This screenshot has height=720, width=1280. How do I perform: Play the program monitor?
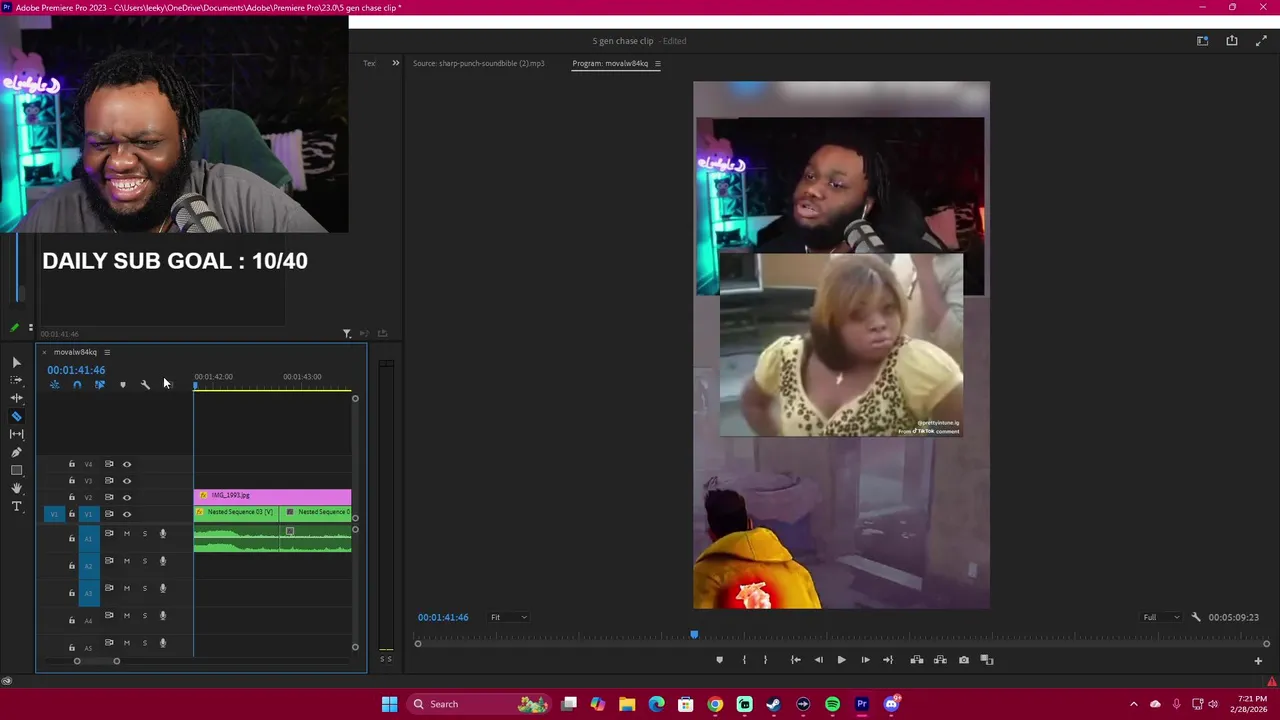[x=841, y=660]
